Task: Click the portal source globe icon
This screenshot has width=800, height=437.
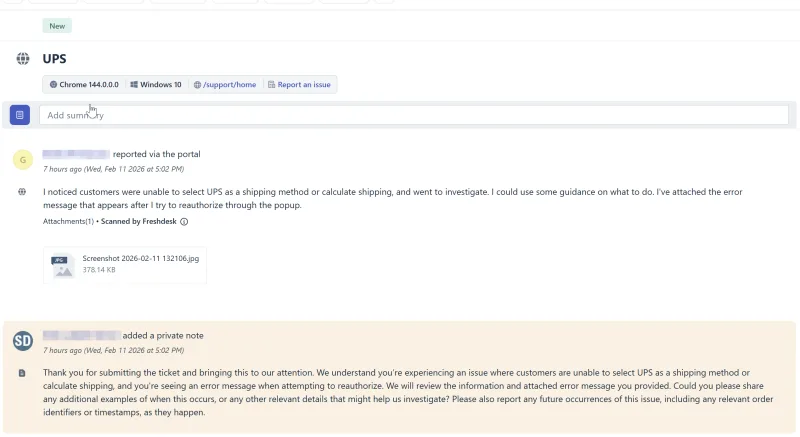Action: [x=22, y=192]
